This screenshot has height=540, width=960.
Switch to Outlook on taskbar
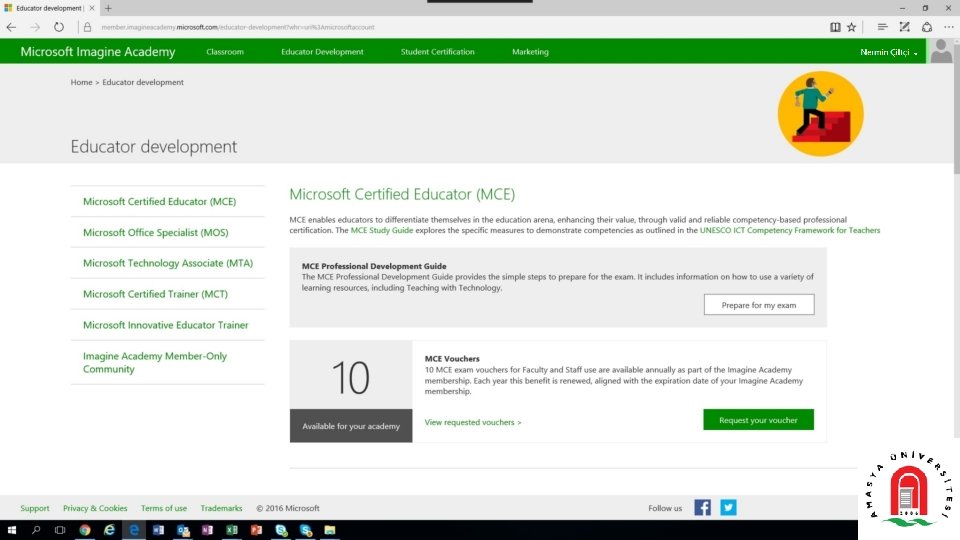(x=183, y=530)
